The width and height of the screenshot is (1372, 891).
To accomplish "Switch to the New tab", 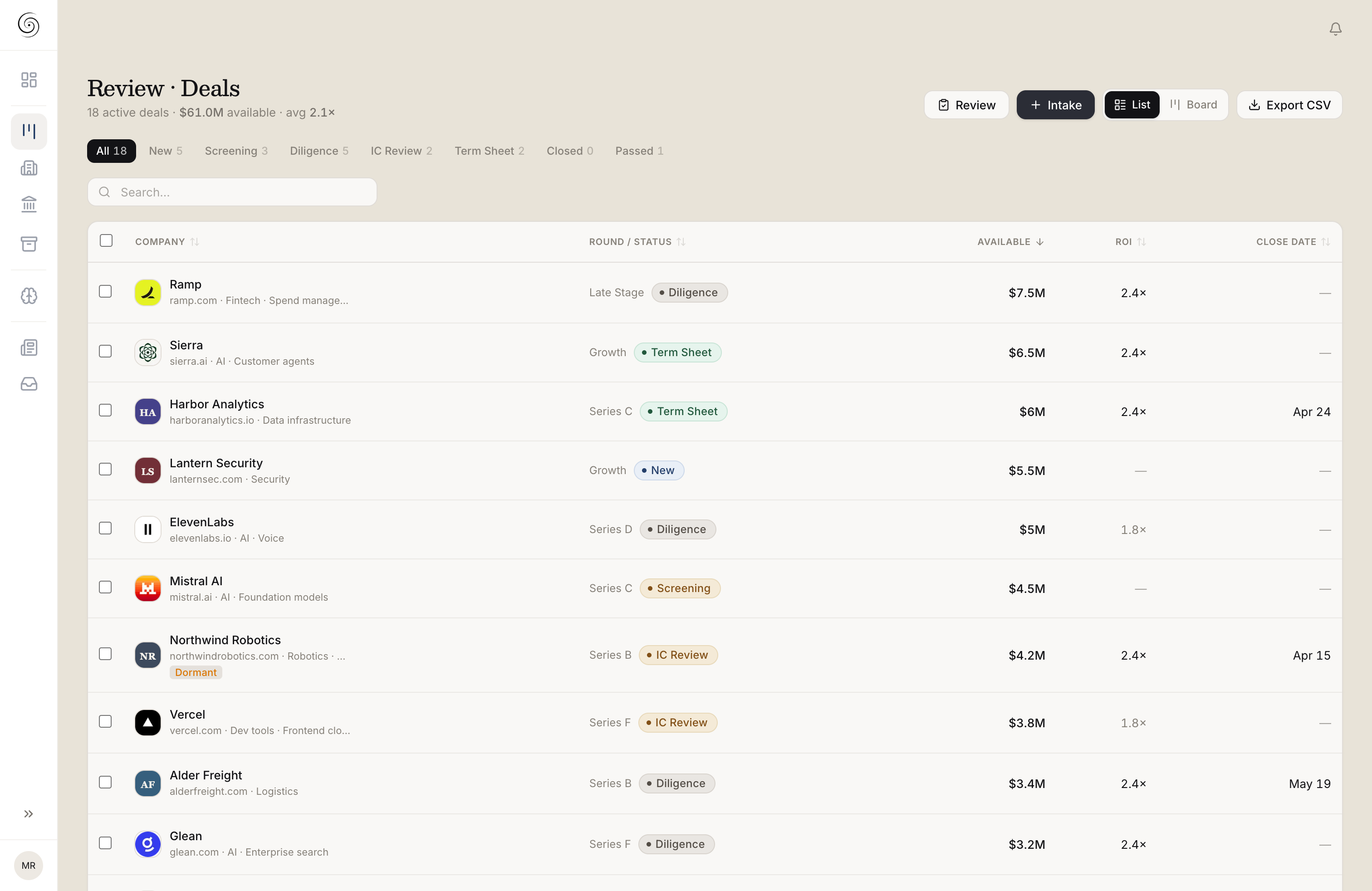I will click(x=166, y=151).
